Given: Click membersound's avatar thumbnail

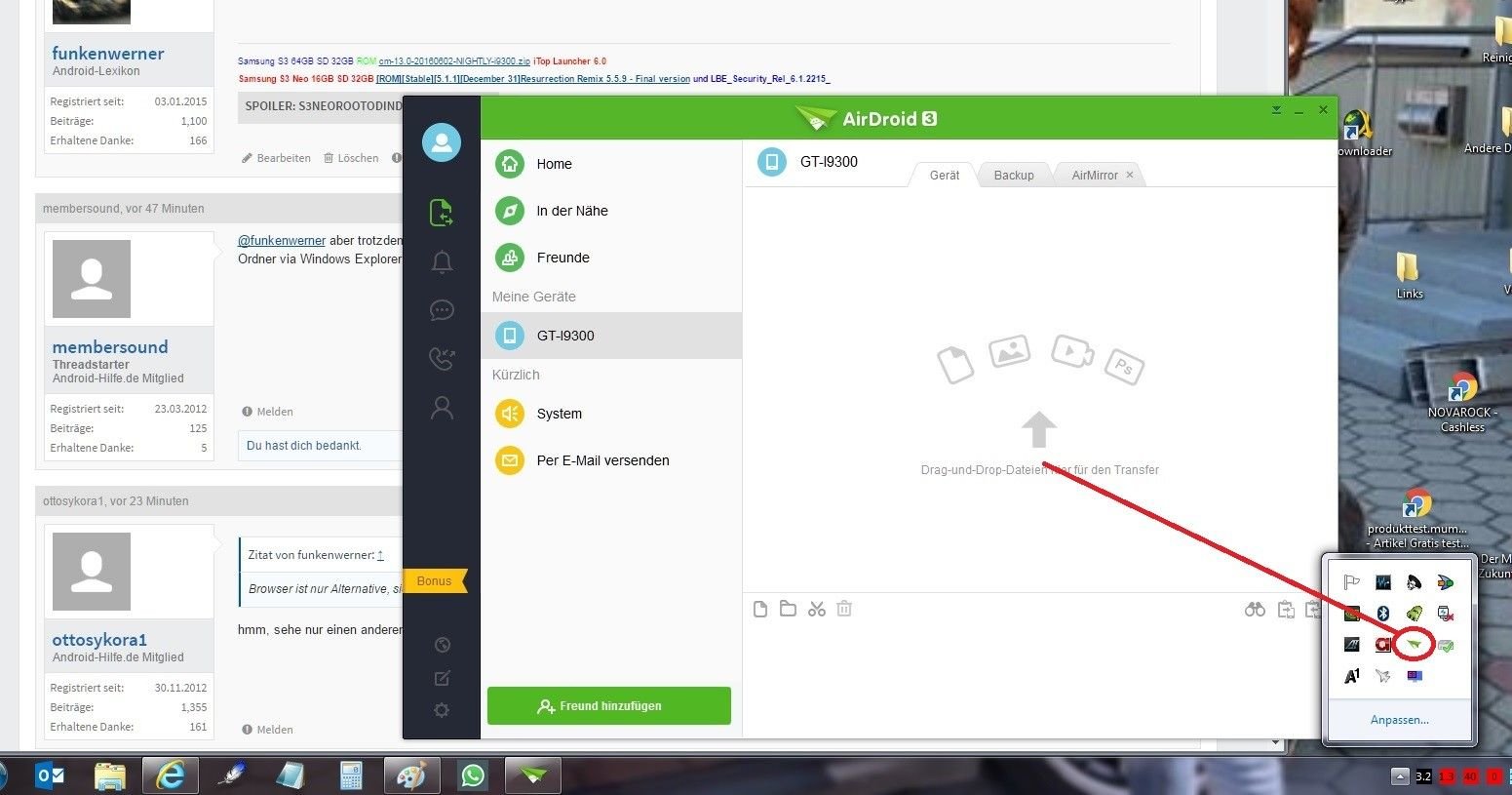Looking at the screenshot, I should click(92, 279).
